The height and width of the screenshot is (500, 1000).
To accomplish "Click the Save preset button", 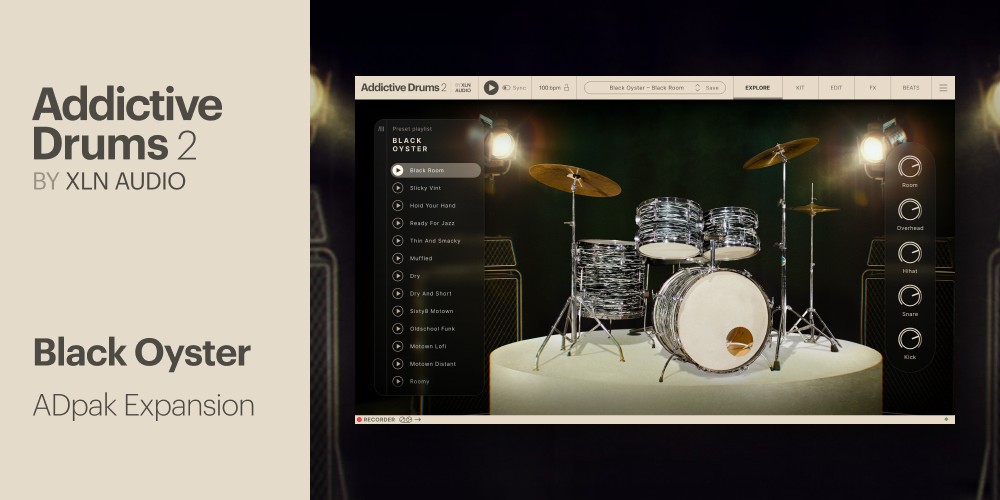I will click(712, 88).
